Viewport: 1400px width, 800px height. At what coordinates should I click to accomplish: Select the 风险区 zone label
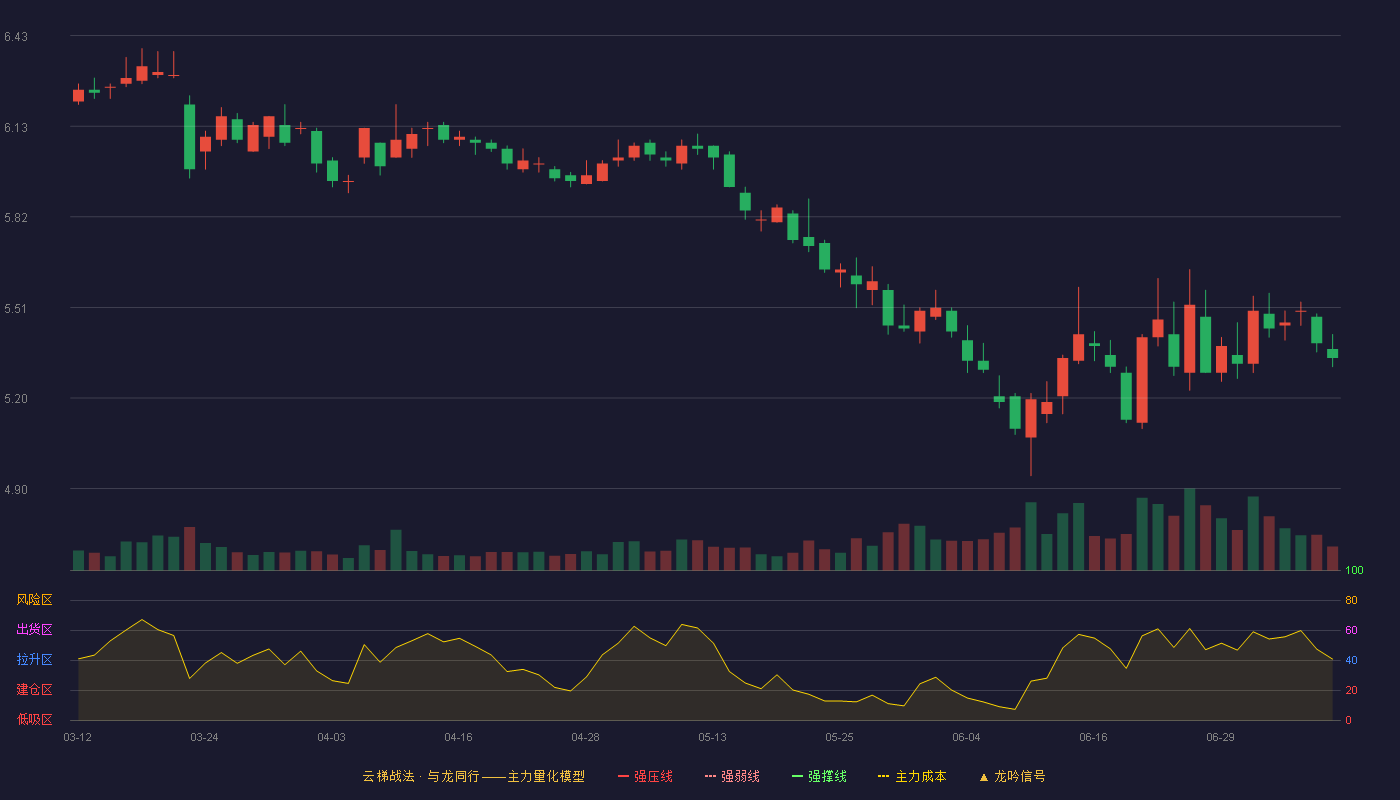pos(34,600)
